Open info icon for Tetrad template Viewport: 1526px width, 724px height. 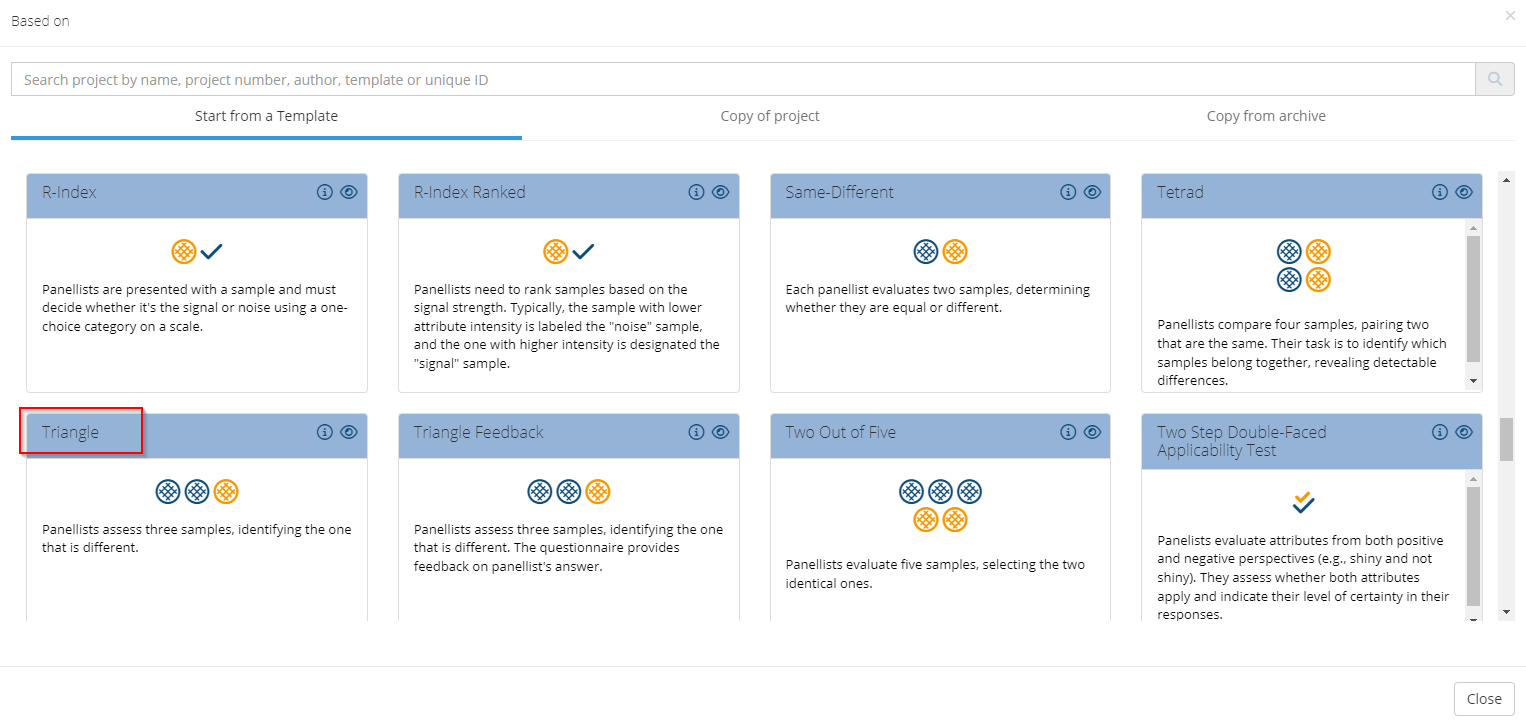pos(1439,192)
